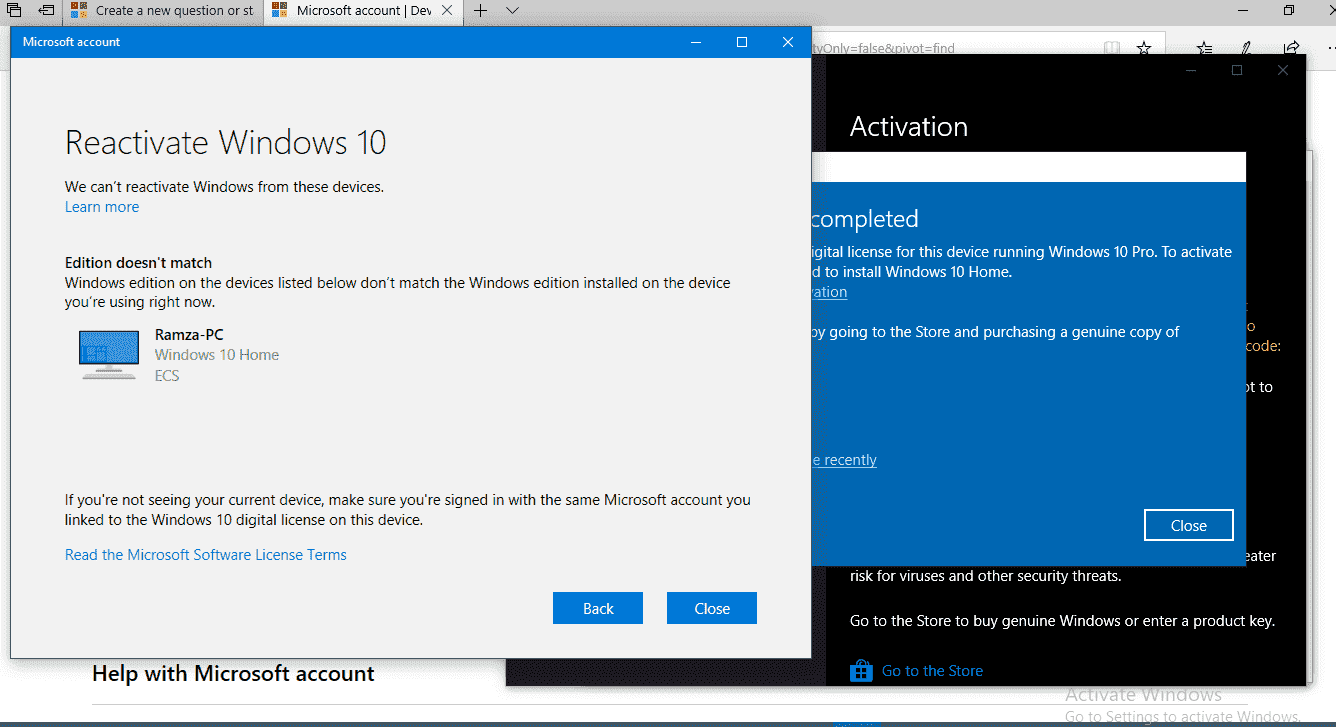The height and width of the screenshot is (727, 1336).
Task: Click the Back button in Reactivate dialog
Action: point(598,608)
